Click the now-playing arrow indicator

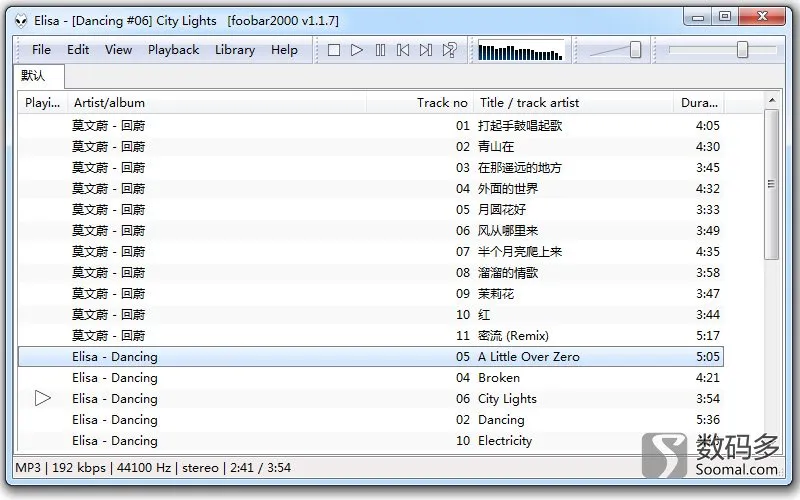[x=43, y=398]
